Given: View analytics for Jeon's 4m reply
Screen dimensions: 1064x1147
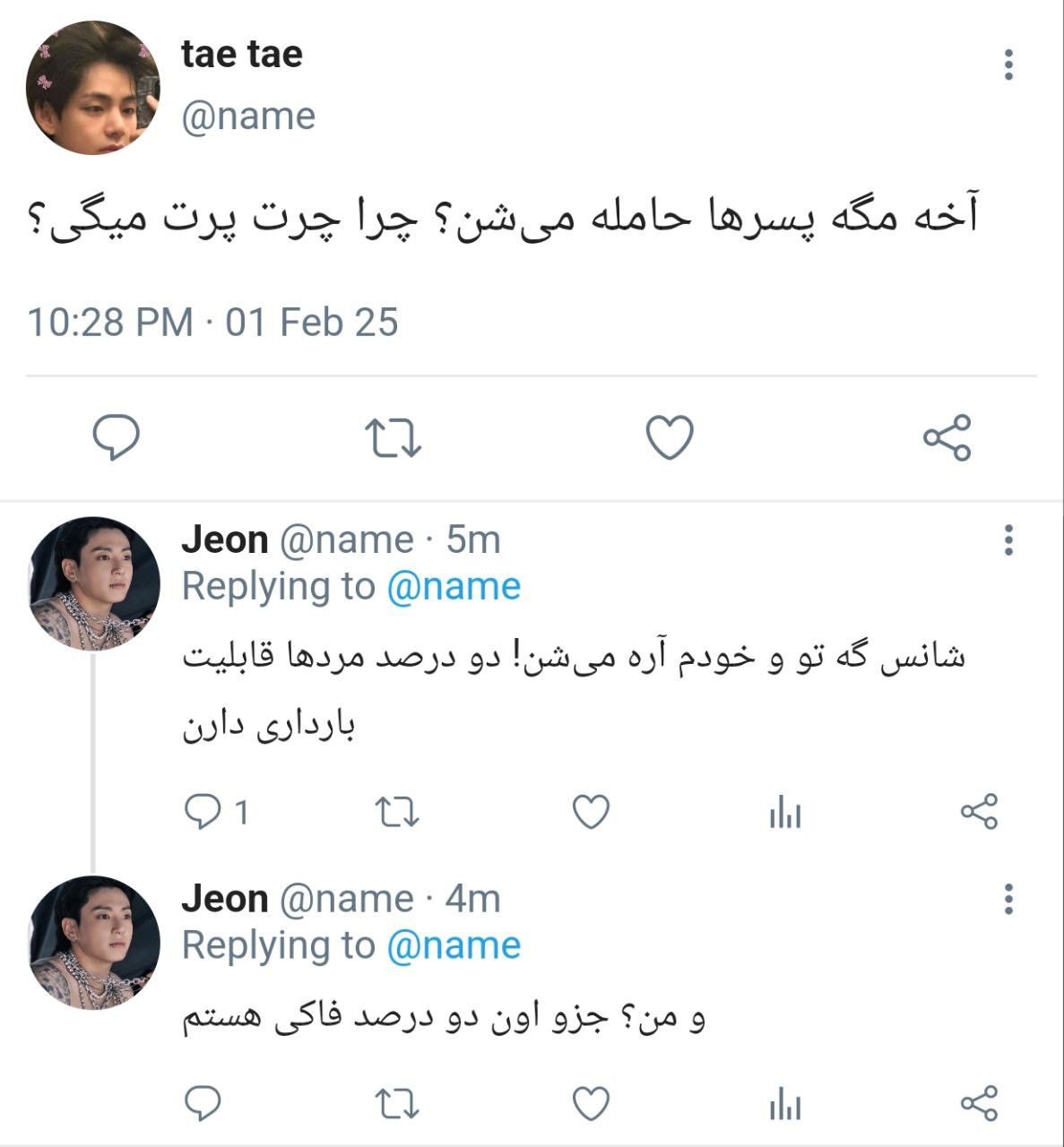Looking at the screenshot, I should coord(784,1103).
